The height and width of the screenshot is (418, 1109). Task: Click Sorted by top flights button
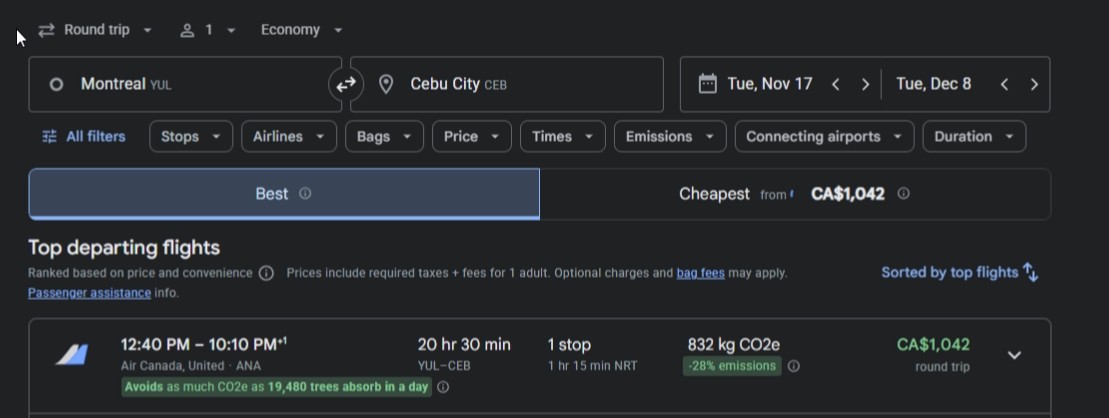pos(960,272)
